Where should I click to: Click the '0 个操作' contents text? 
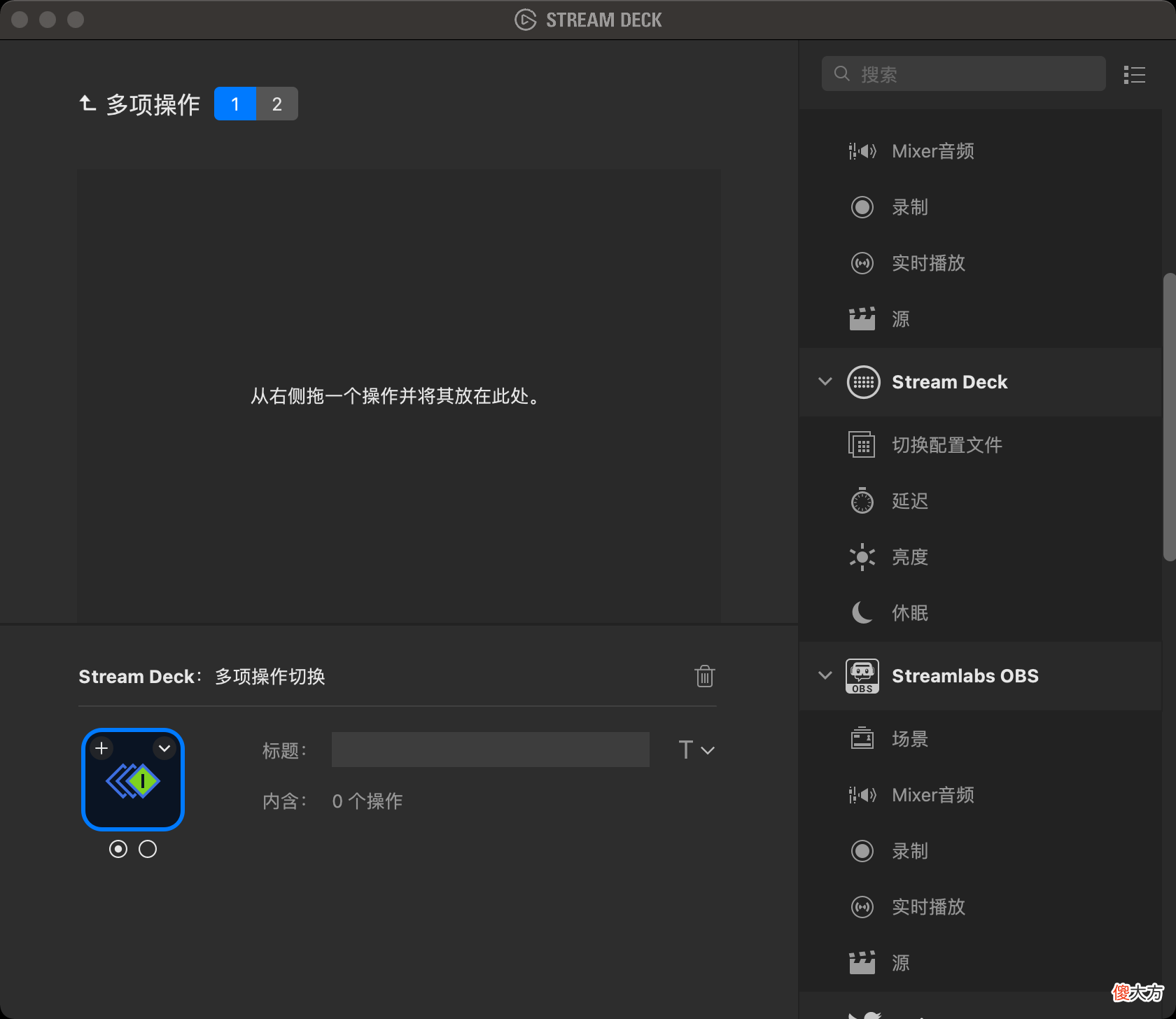(x=367, y=801)
